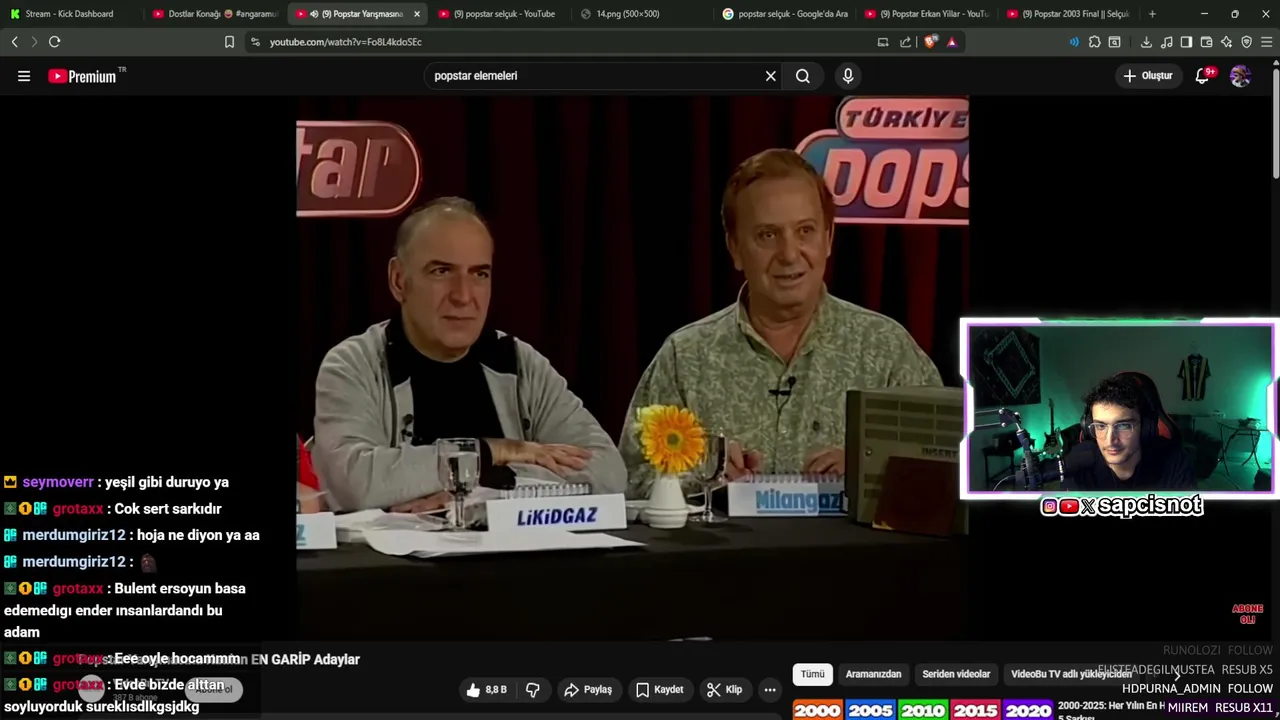Open site settings icon in address bar
The height and width of the screenshot is (720, 1280).
tap(255, 42)
